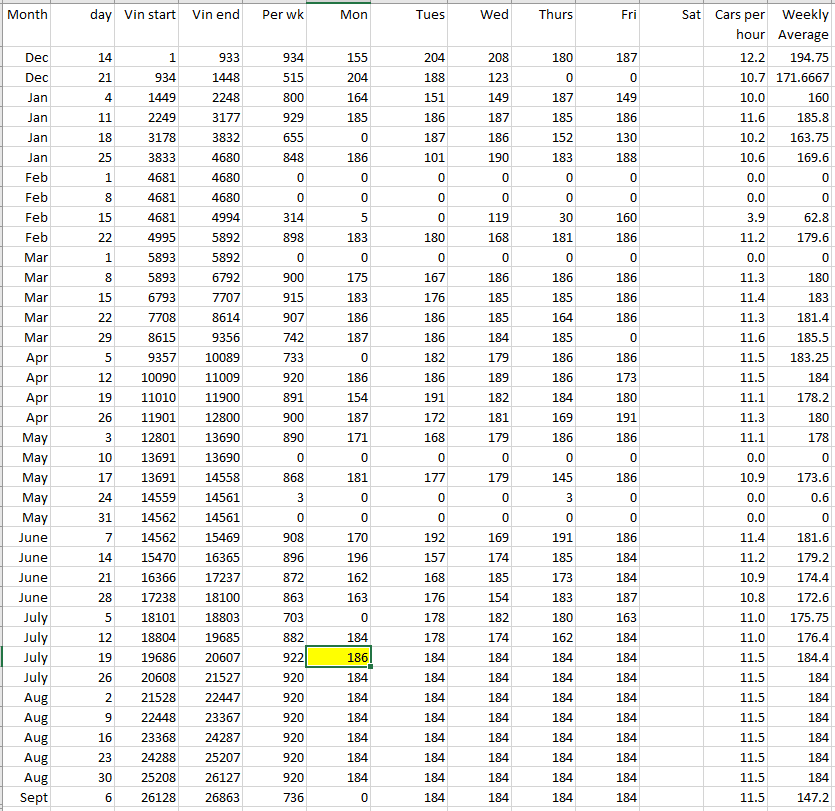Click the Weekly Average value 194.75
This screenshot has height=811, width=835.
(x=803, y=58)
